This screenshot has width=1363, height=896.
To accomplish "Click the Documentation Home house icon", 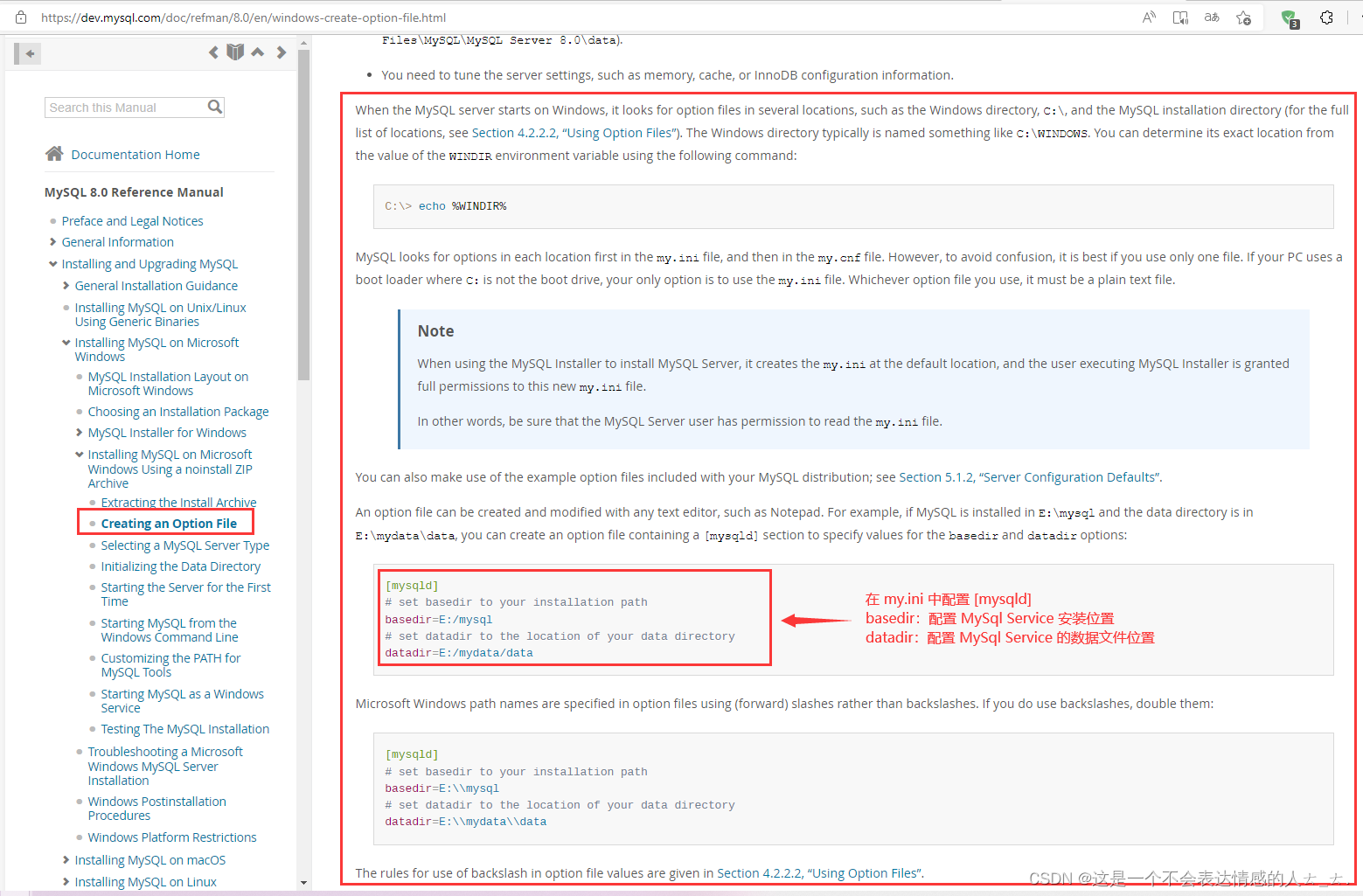I will (54, 154).
